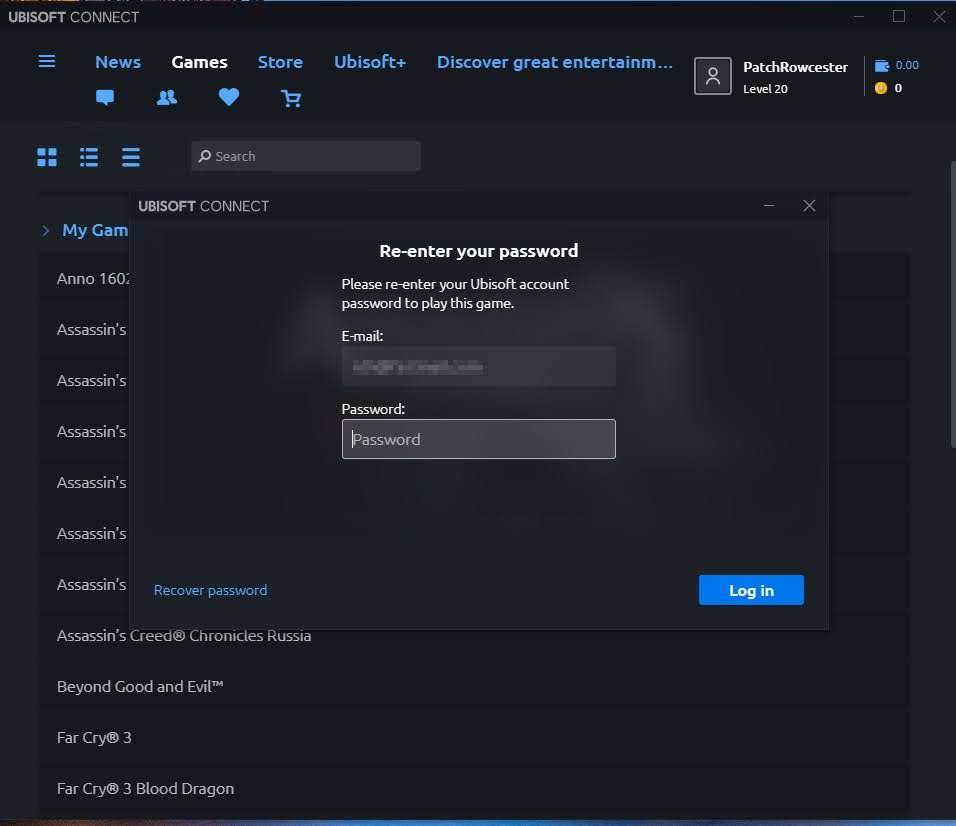
Task: Click the user avatar icon
Action: (713, 76)
